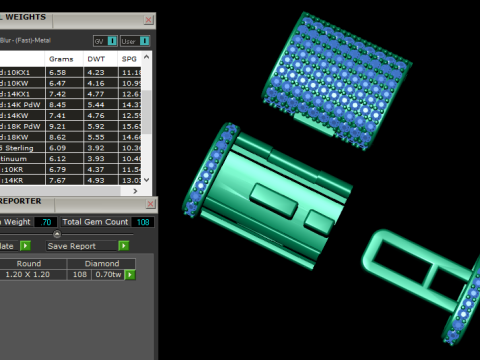Screen dimensions: 480x360
Task: Click the SPG column header
Action: point(129,59)
